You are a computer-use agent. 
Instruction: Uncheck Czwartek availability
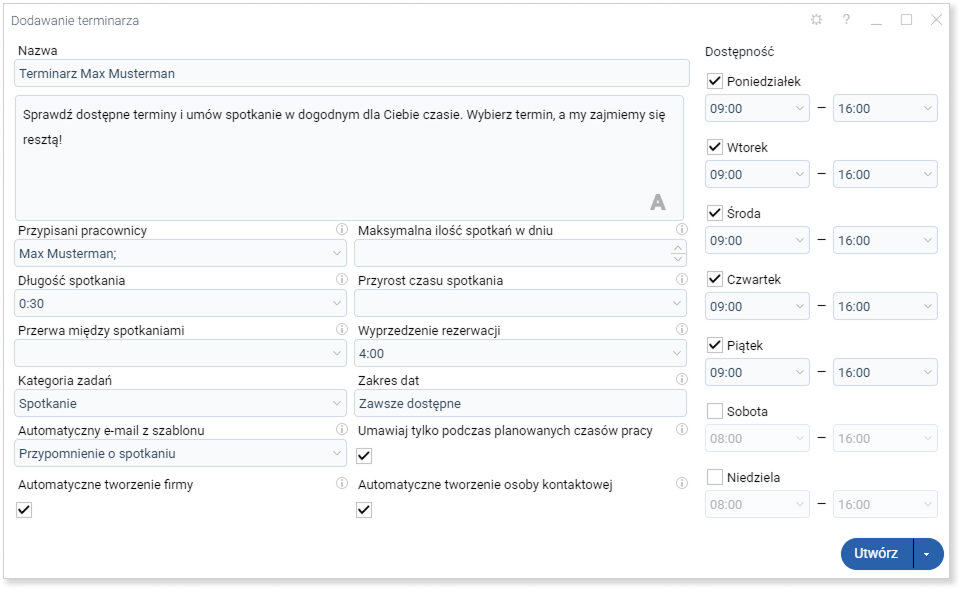point(715,279)
